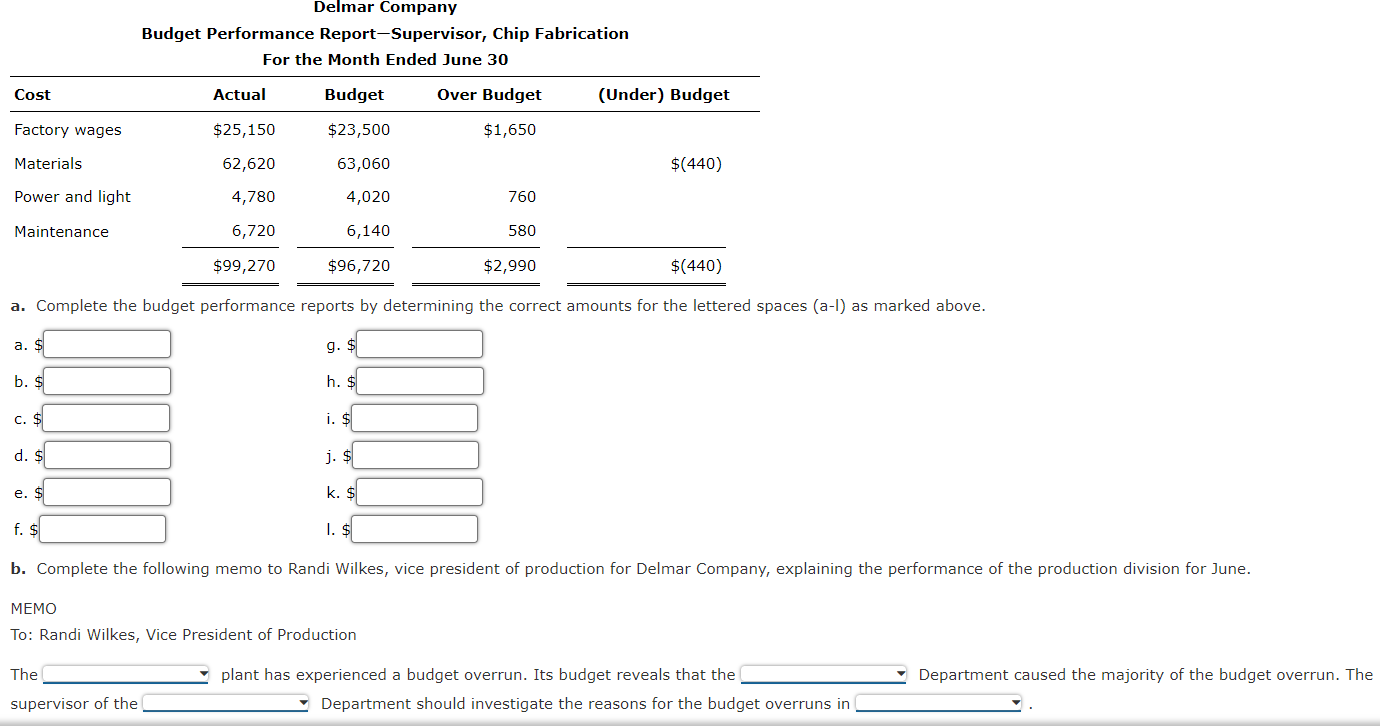
Task: Click the input field for answer j
Action: coord(415,455)
